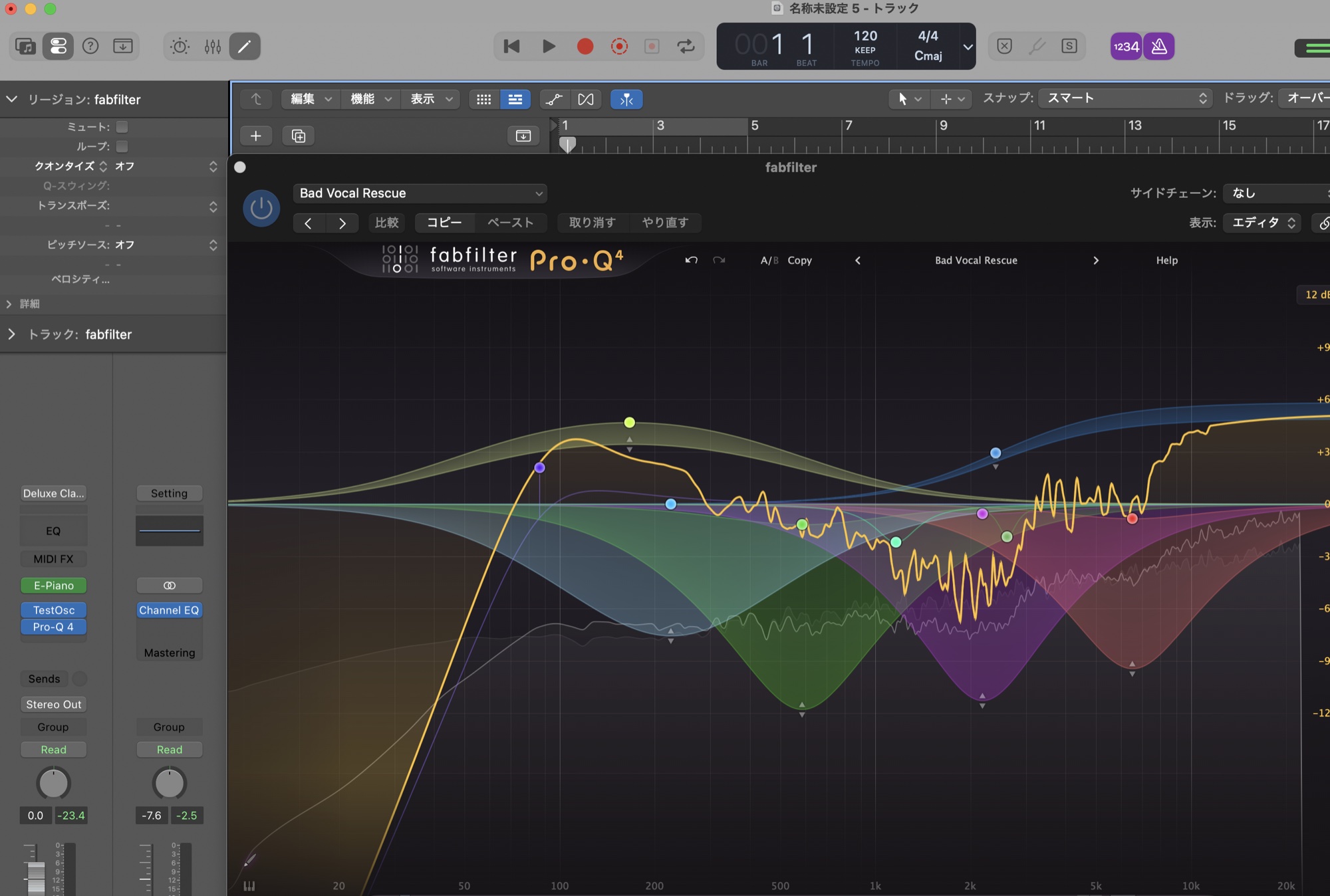
Task: Show the Pro-Q piano keyboard icon
Action: tap(249, 885)
